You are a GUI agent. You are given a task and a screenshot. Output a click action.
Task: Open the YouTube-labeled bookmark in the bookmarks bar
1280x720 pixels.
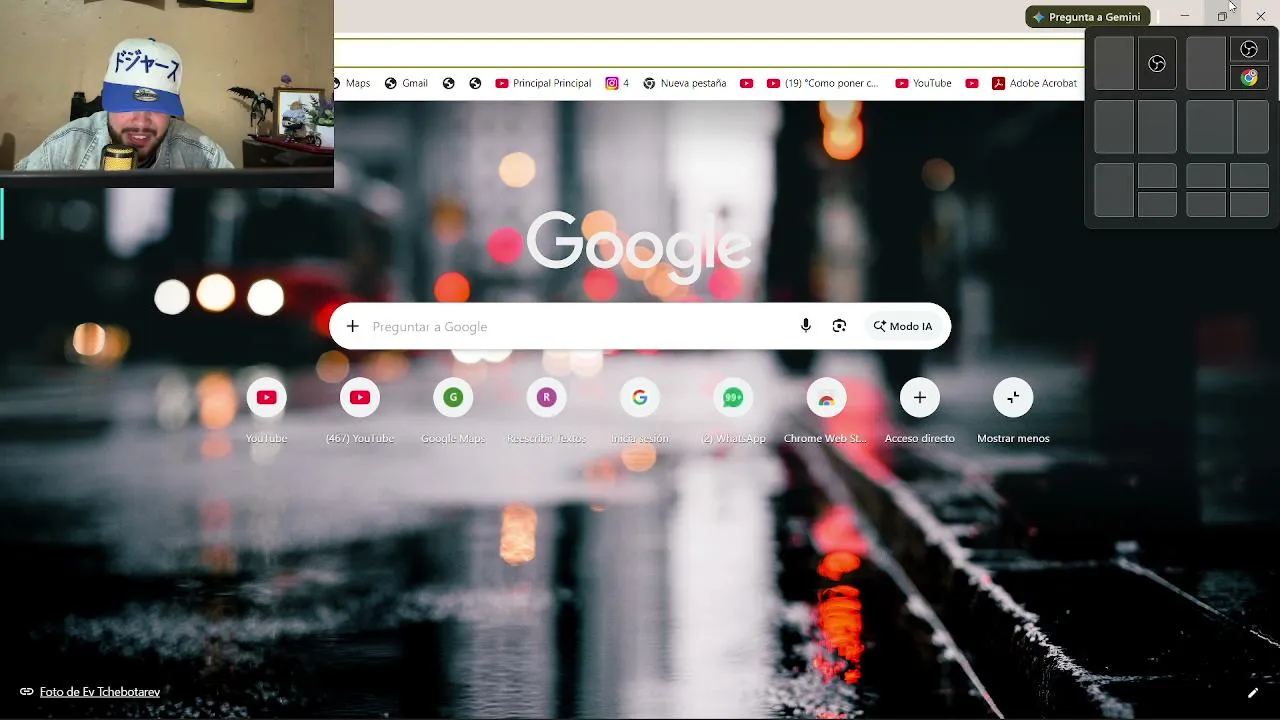pos(923,83)
